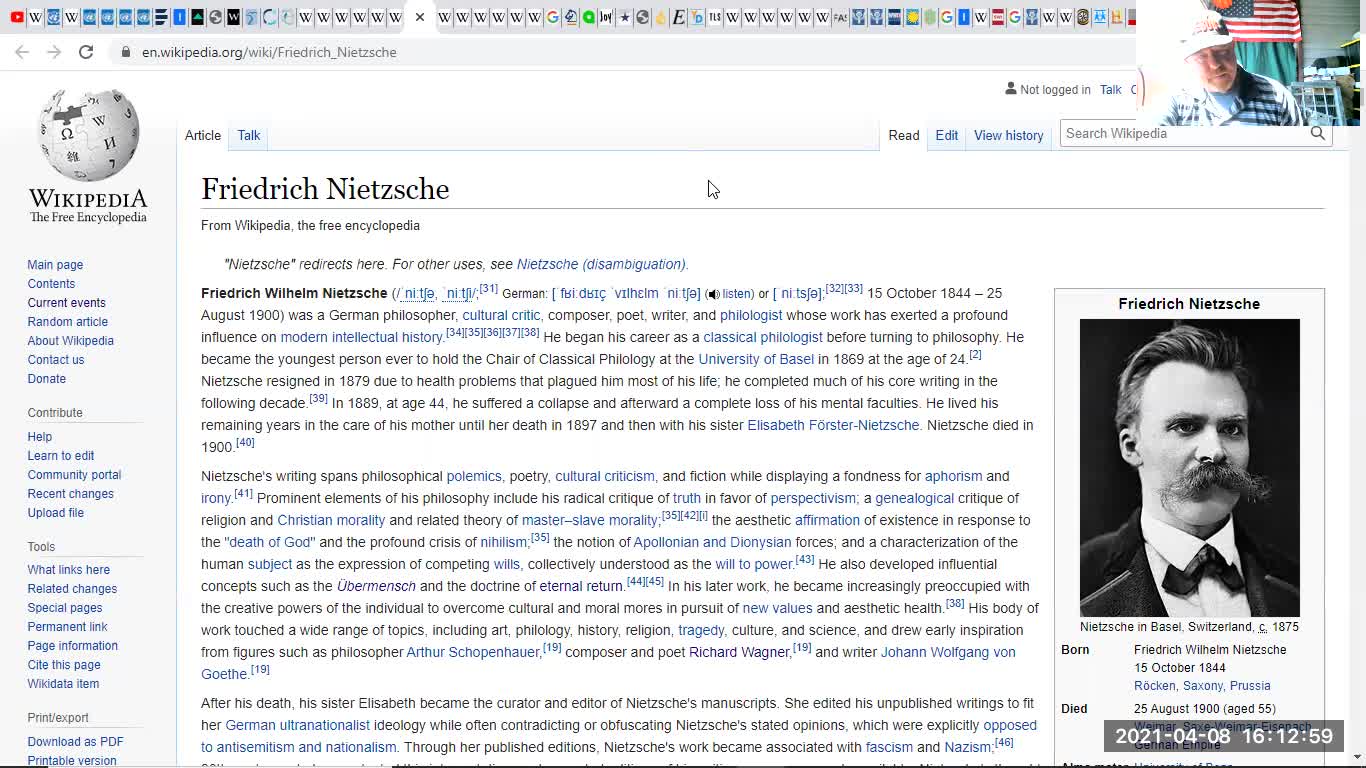
Task: Open the Edit tab
Action: coord(947,135)
